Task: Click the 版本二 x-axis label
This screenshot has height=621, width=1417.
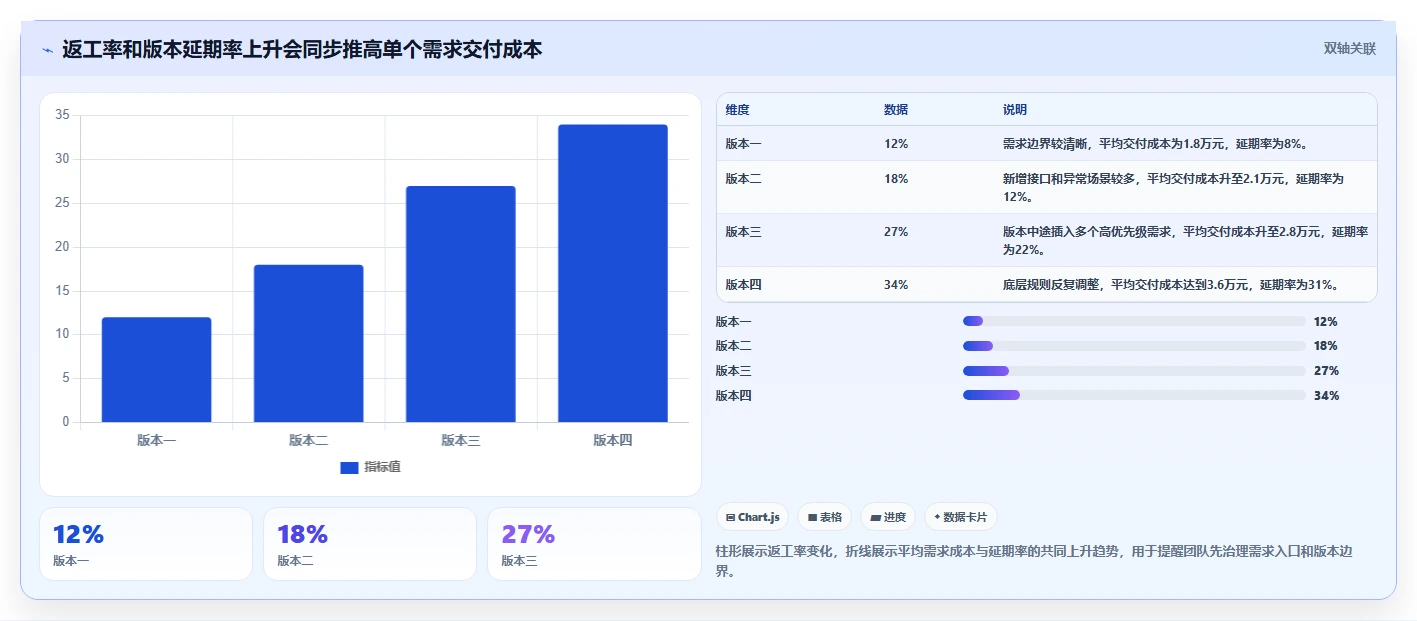Action: [x=308, y=440]
